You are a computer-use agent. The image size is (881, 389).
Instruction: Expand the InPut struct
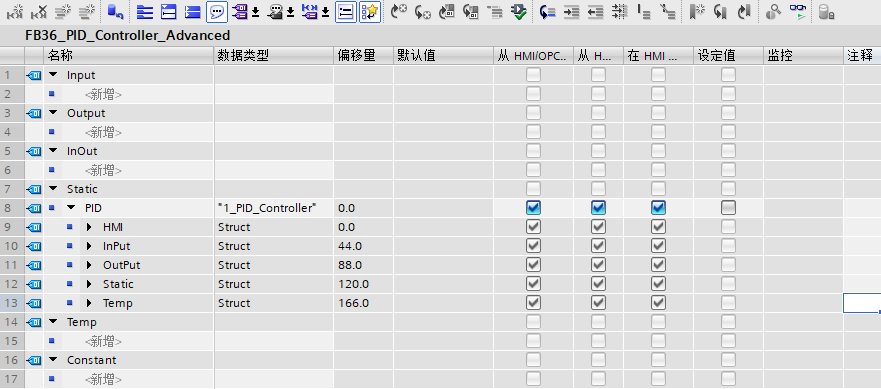point(89,246)
